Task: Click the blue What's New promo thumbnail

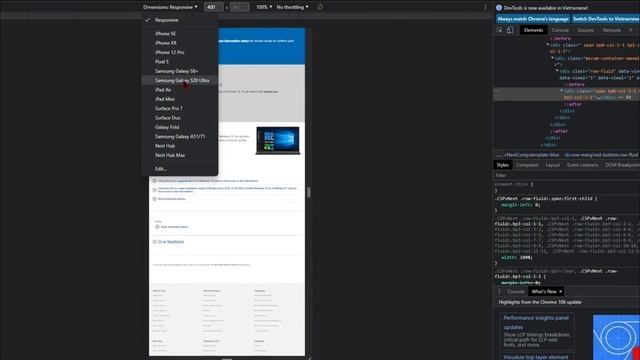Action: pyautogui.click(x=616, y=337)
